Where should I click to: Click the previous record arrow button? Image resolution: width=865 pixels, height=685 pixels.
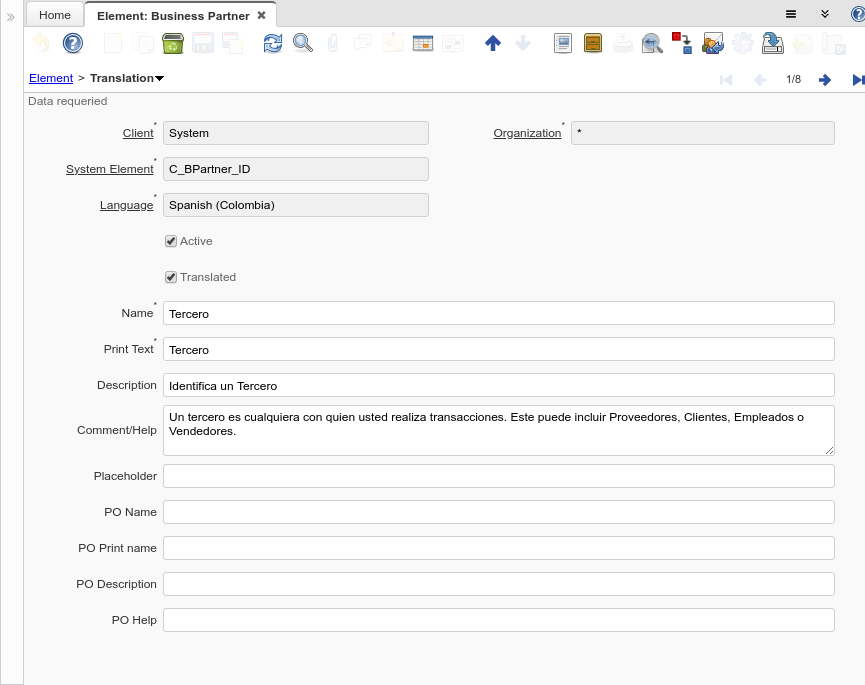[760, 80]
